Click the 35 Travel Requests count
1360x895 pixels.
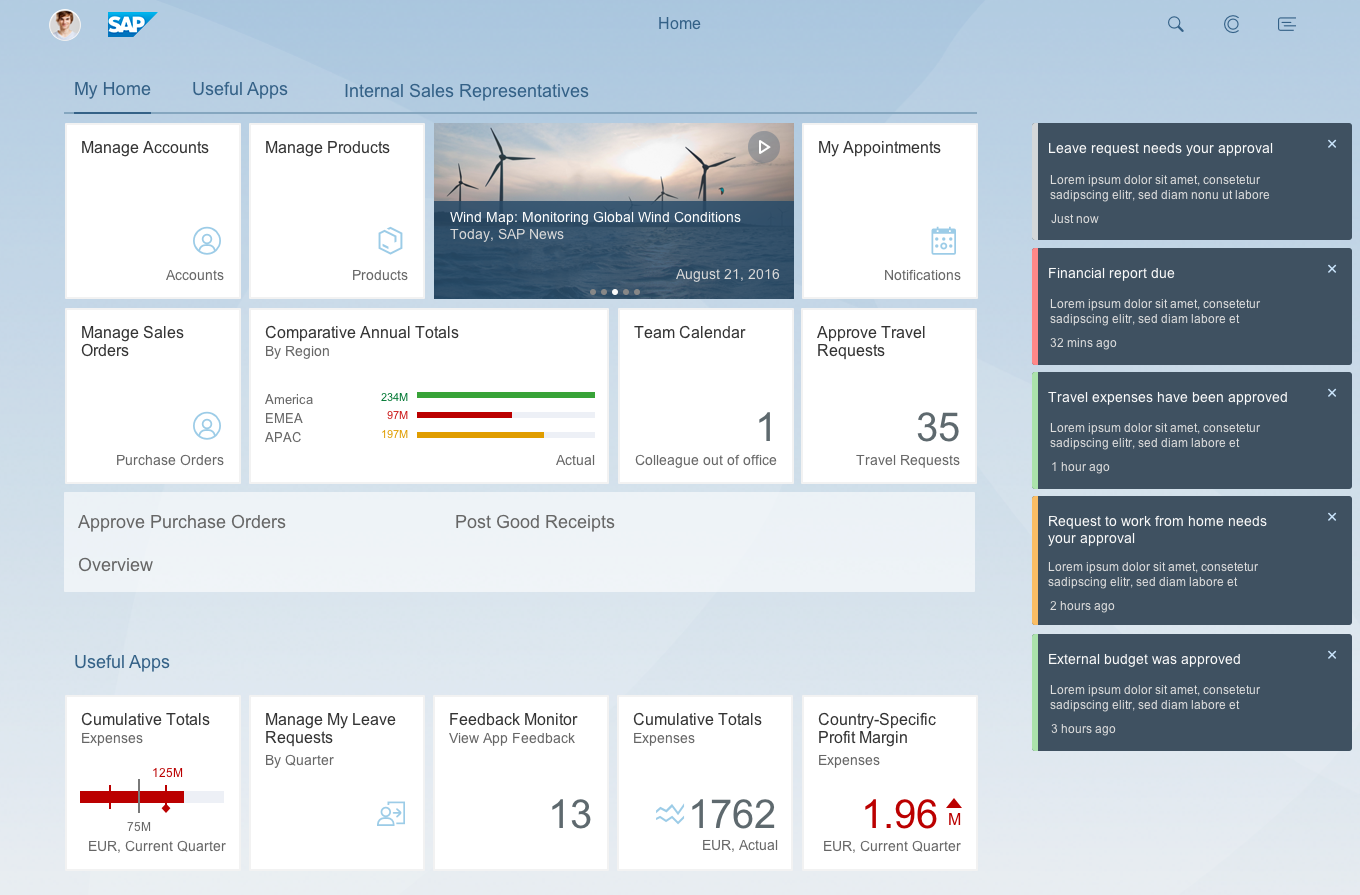point(938,428)
